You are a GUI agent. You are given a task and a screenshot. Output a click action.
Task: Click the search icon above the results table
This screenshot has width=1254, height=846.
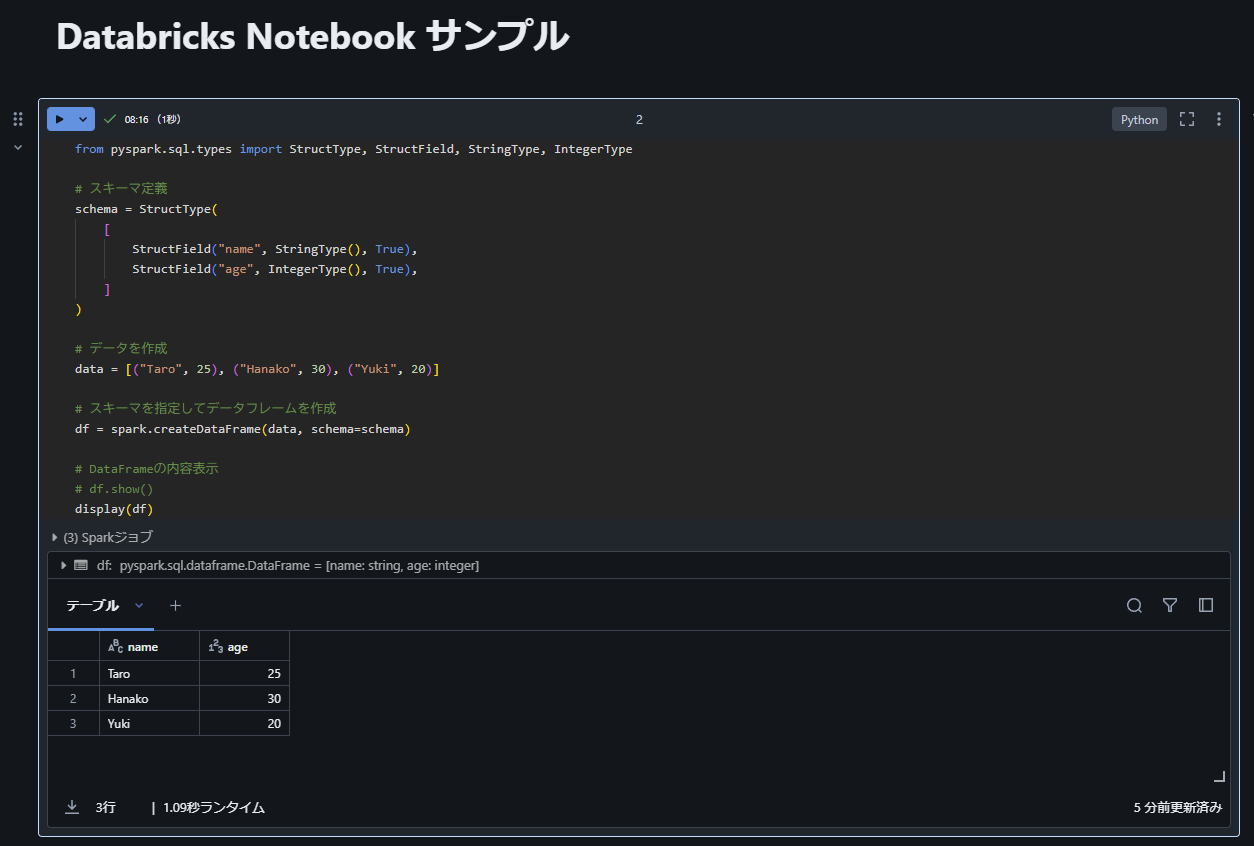click(1134, 605)
